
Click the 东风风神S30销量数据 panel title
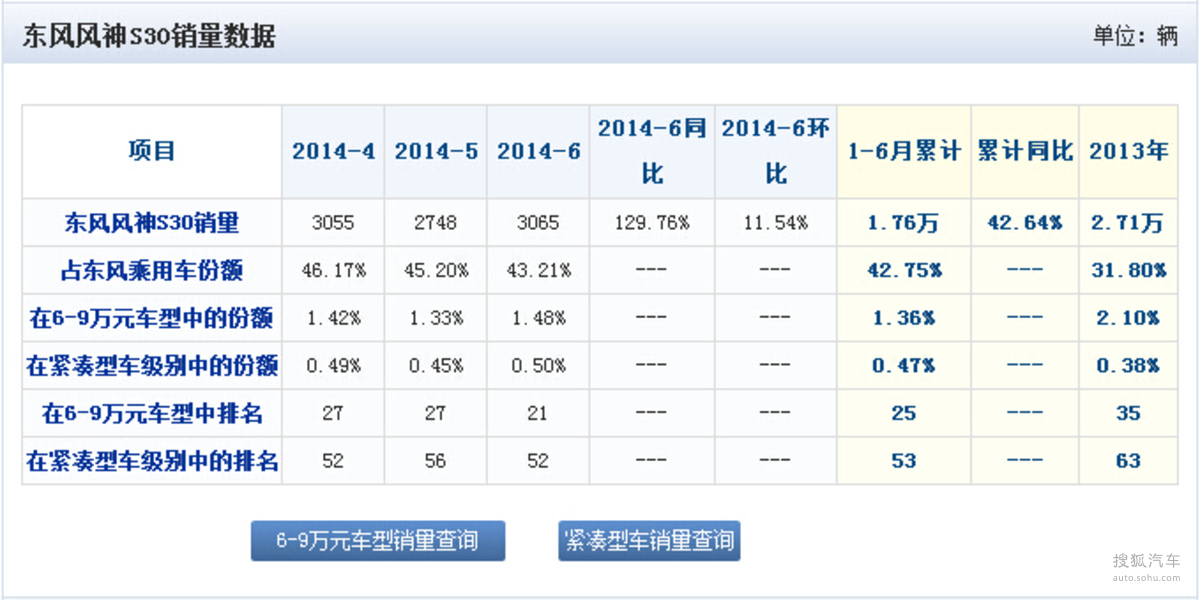pos(149,37)
